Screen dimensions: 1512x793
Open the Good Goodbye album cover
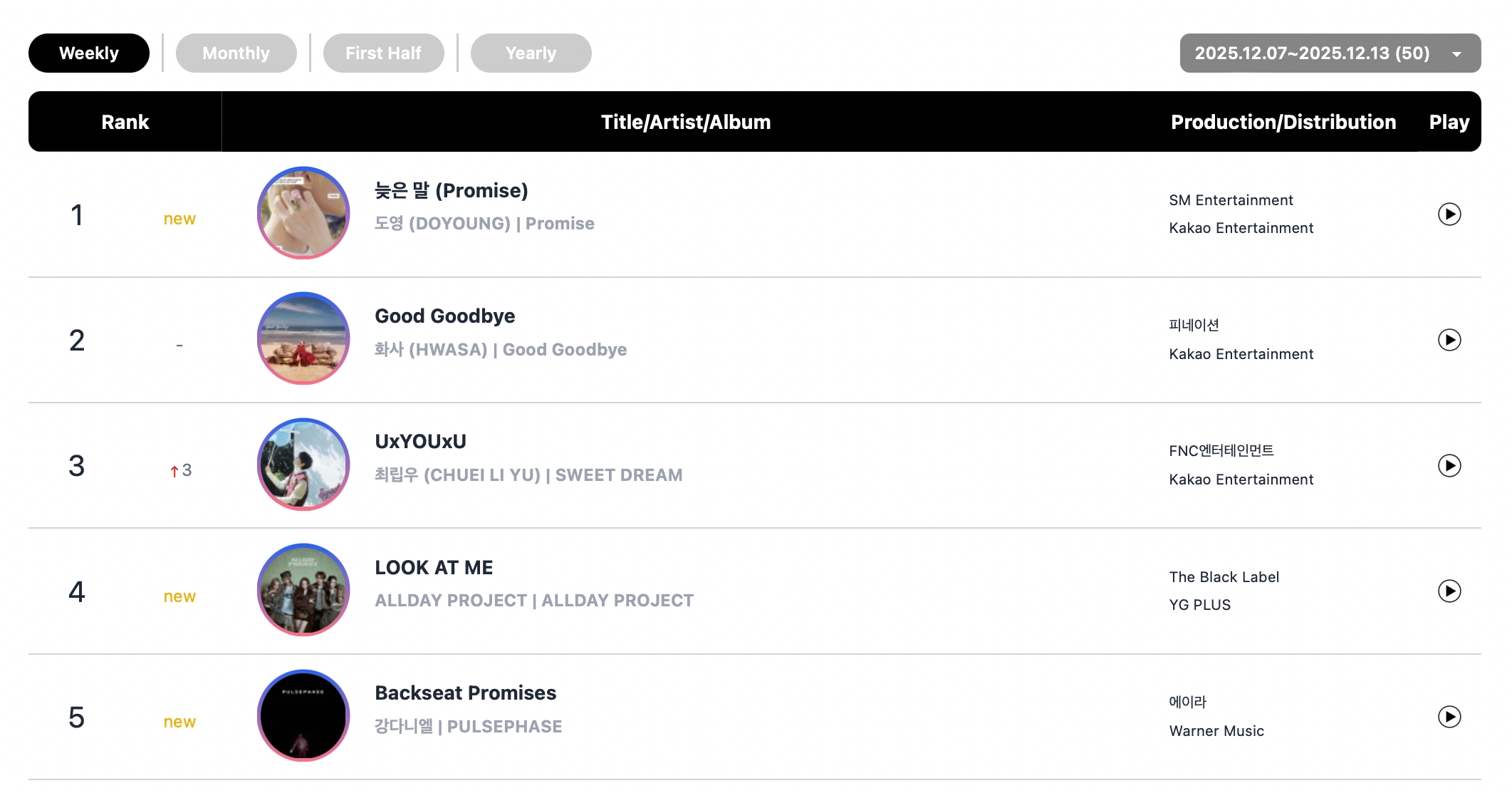pyautogui.click(x=303, y=338)
